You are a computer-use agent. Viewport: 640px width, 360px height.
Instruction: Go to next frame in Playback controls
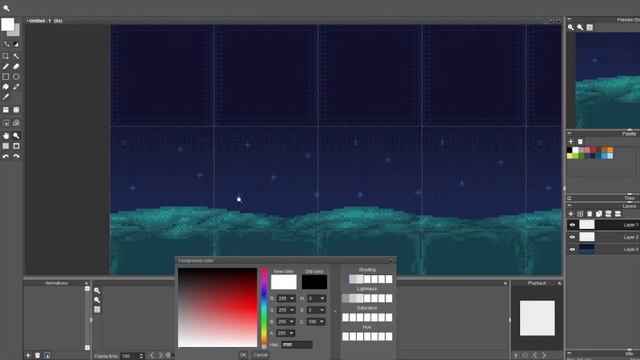click(544, 356)
